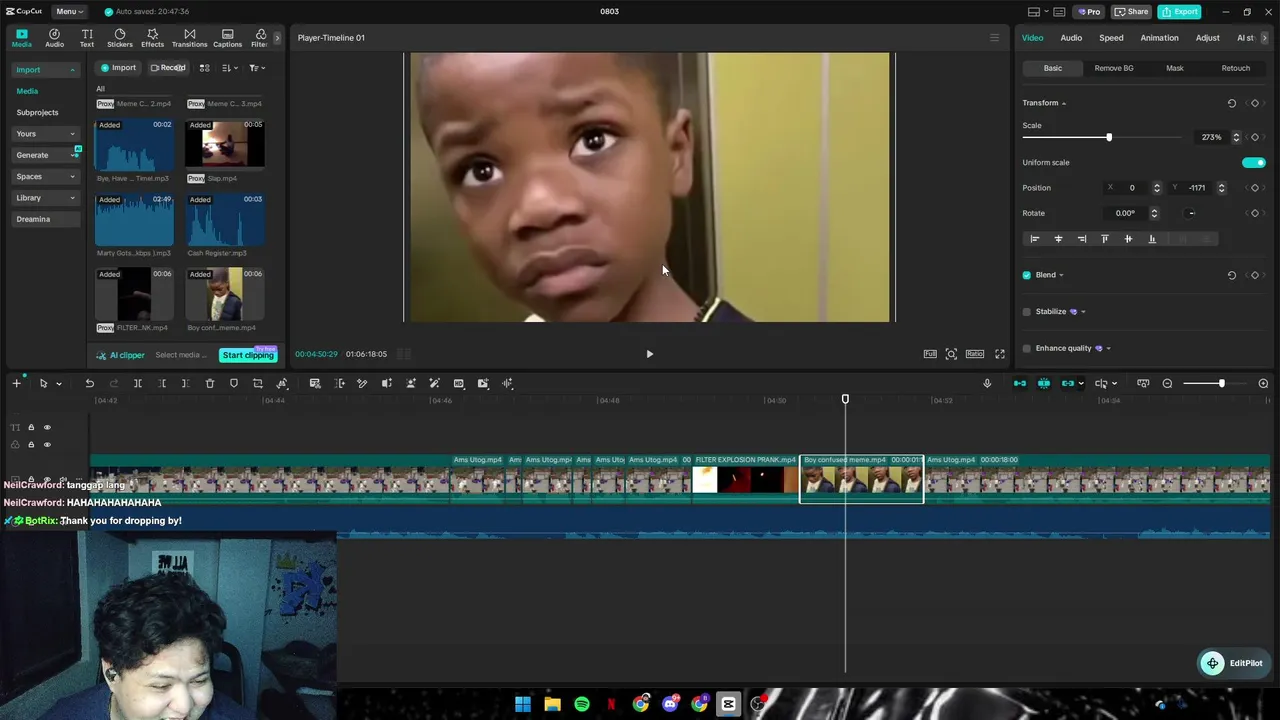Click the Record button in media panel
This screenshot has width=1280, height=720.
tap(168, 68)
